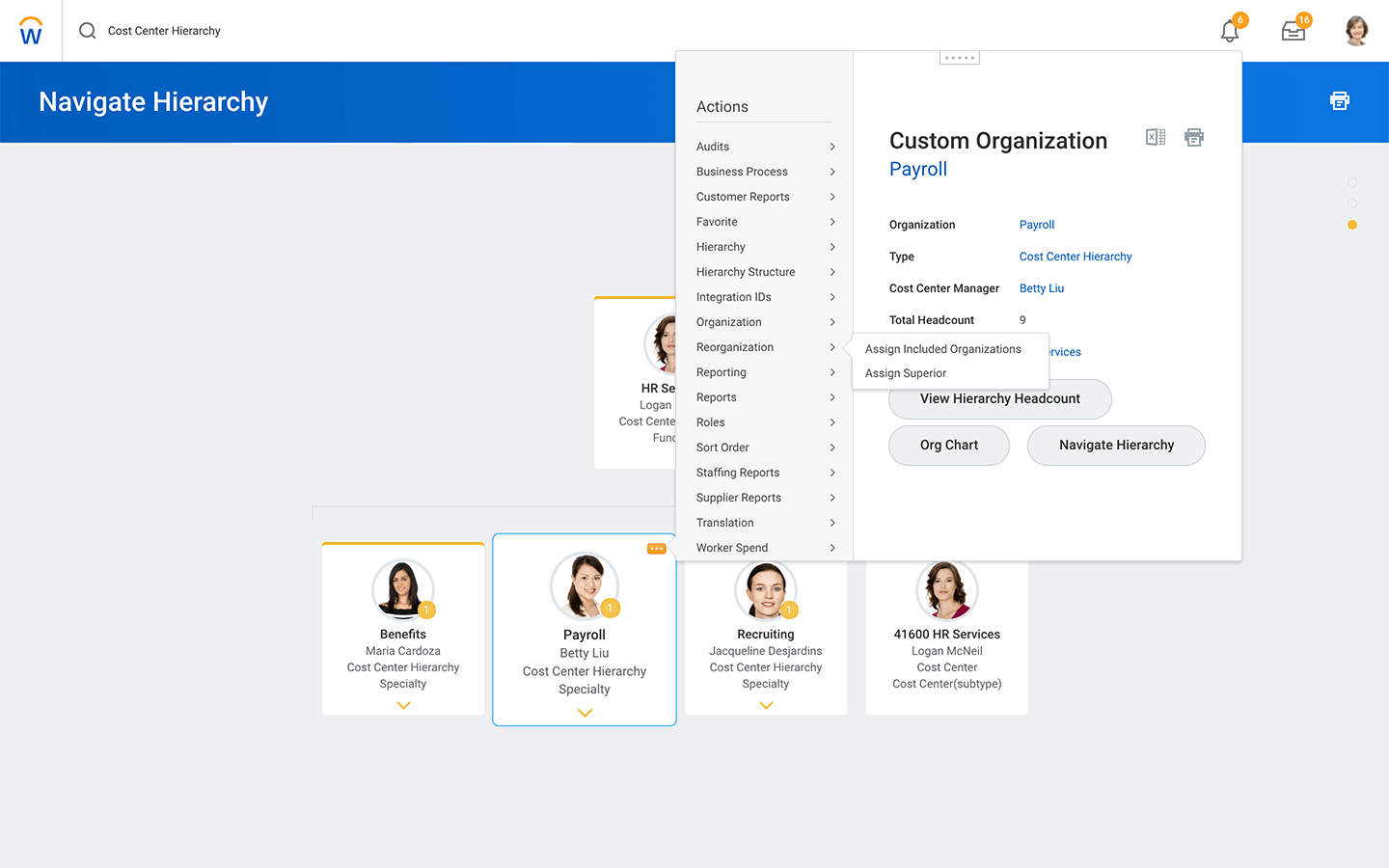
Task: Click the orange related actions icon on Payroll card
Action: (657, 549)
